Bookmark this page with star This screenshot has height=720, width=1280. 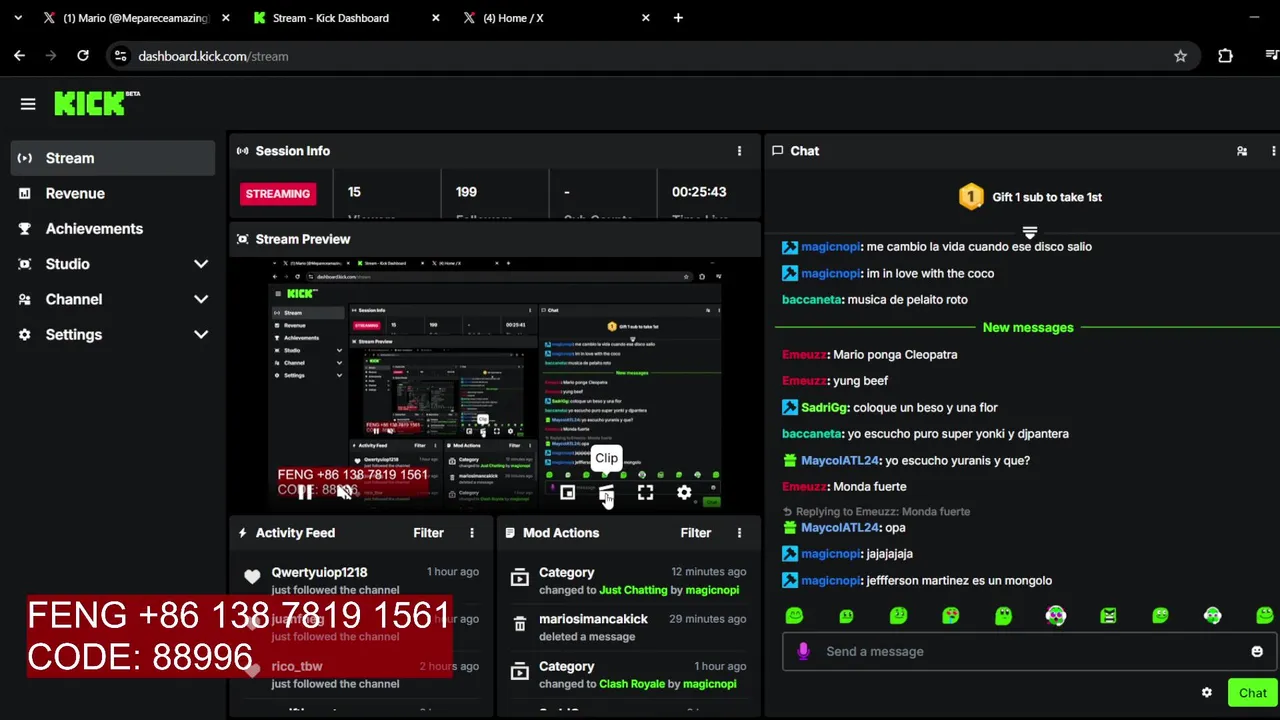point(1180,56)
